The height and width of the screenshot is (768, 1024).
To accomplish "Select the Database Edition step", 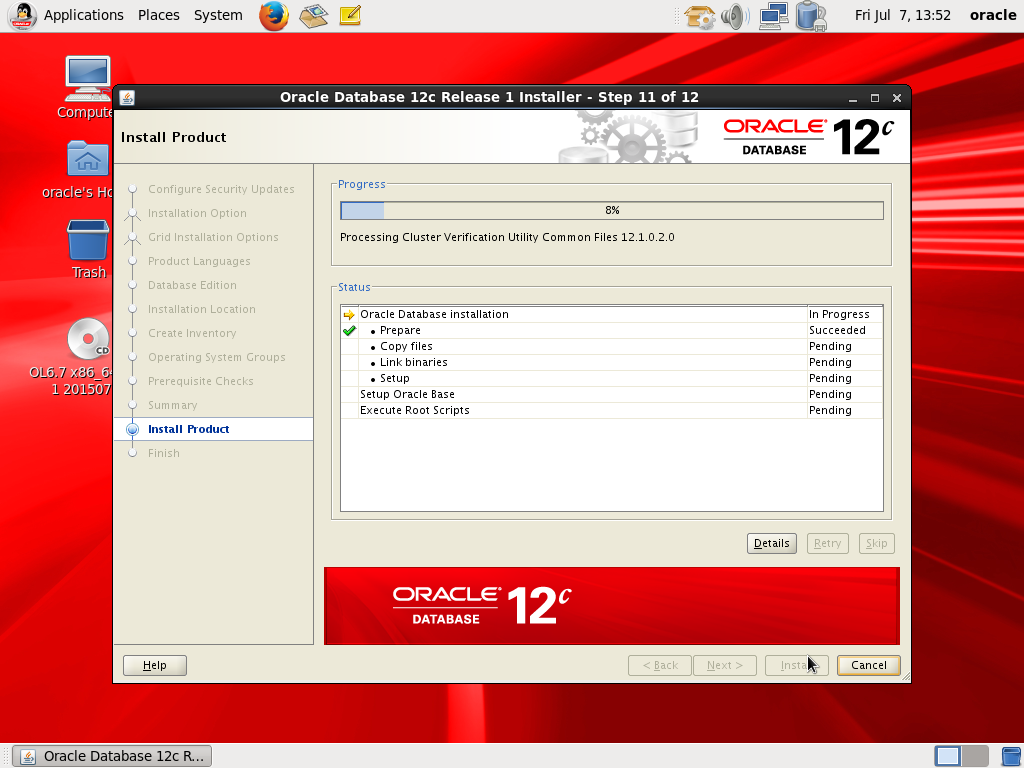I will pos(192,285).
